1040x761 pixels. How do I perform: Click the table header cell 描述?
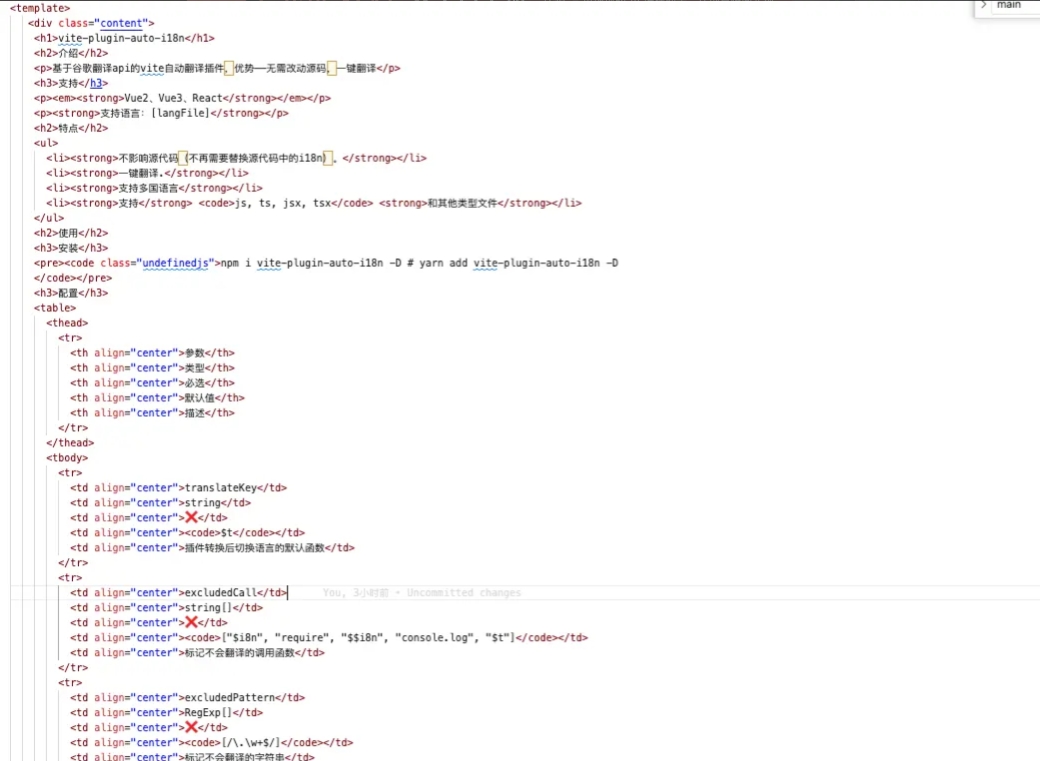pos(153,413)
